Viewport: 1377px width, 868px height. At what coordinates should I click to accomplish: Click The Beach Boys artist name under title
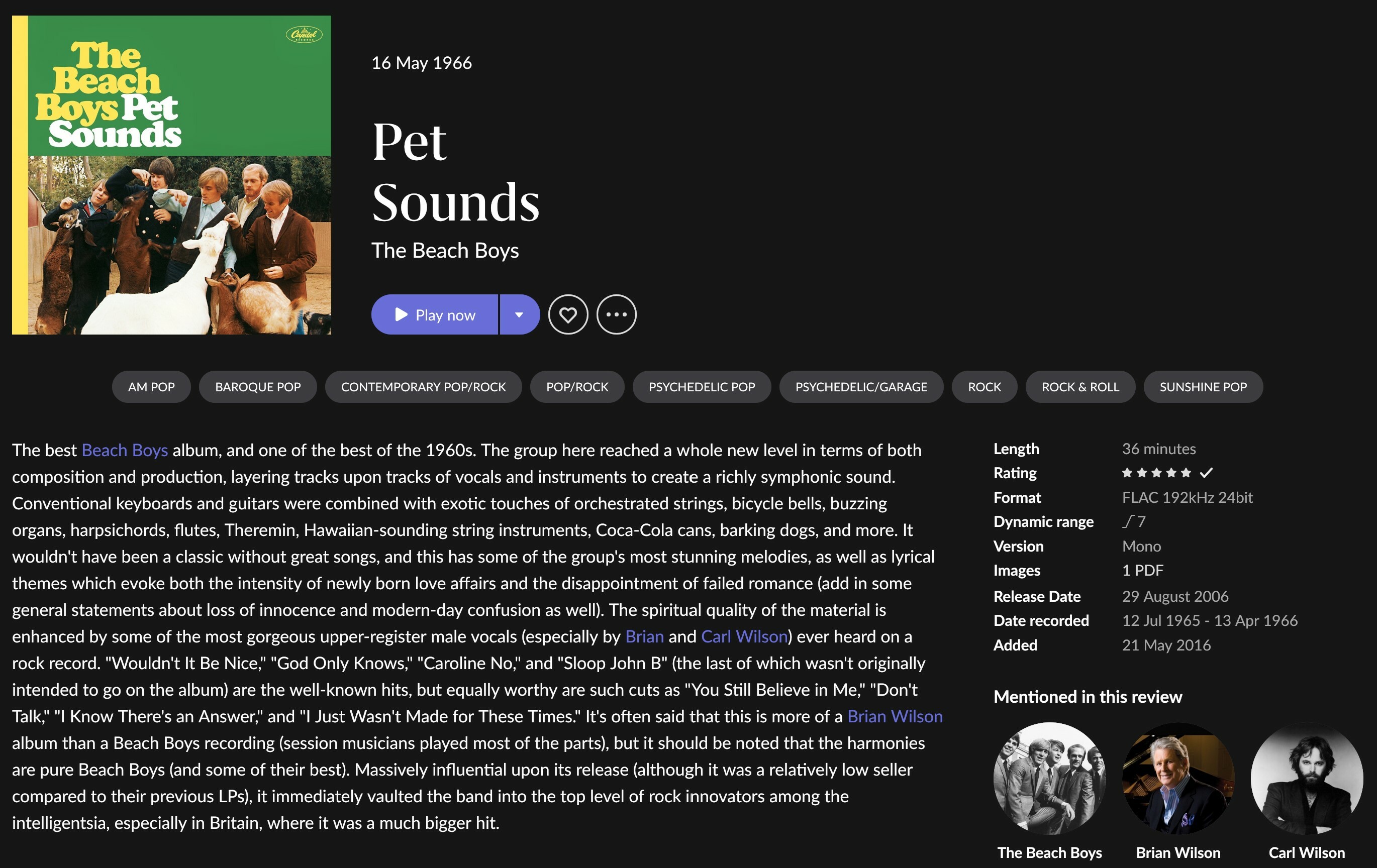pos(445,250)
